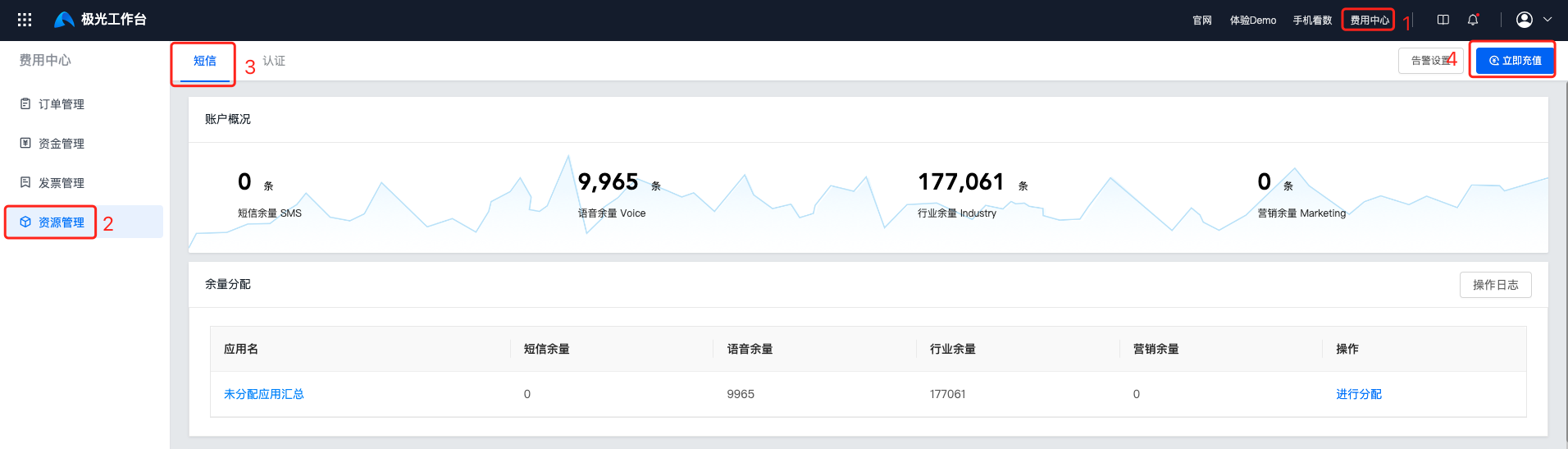Click the 营销余量 Marketing label
The width and height of the screenshot is (1568, 449).
pos(1301,213)
